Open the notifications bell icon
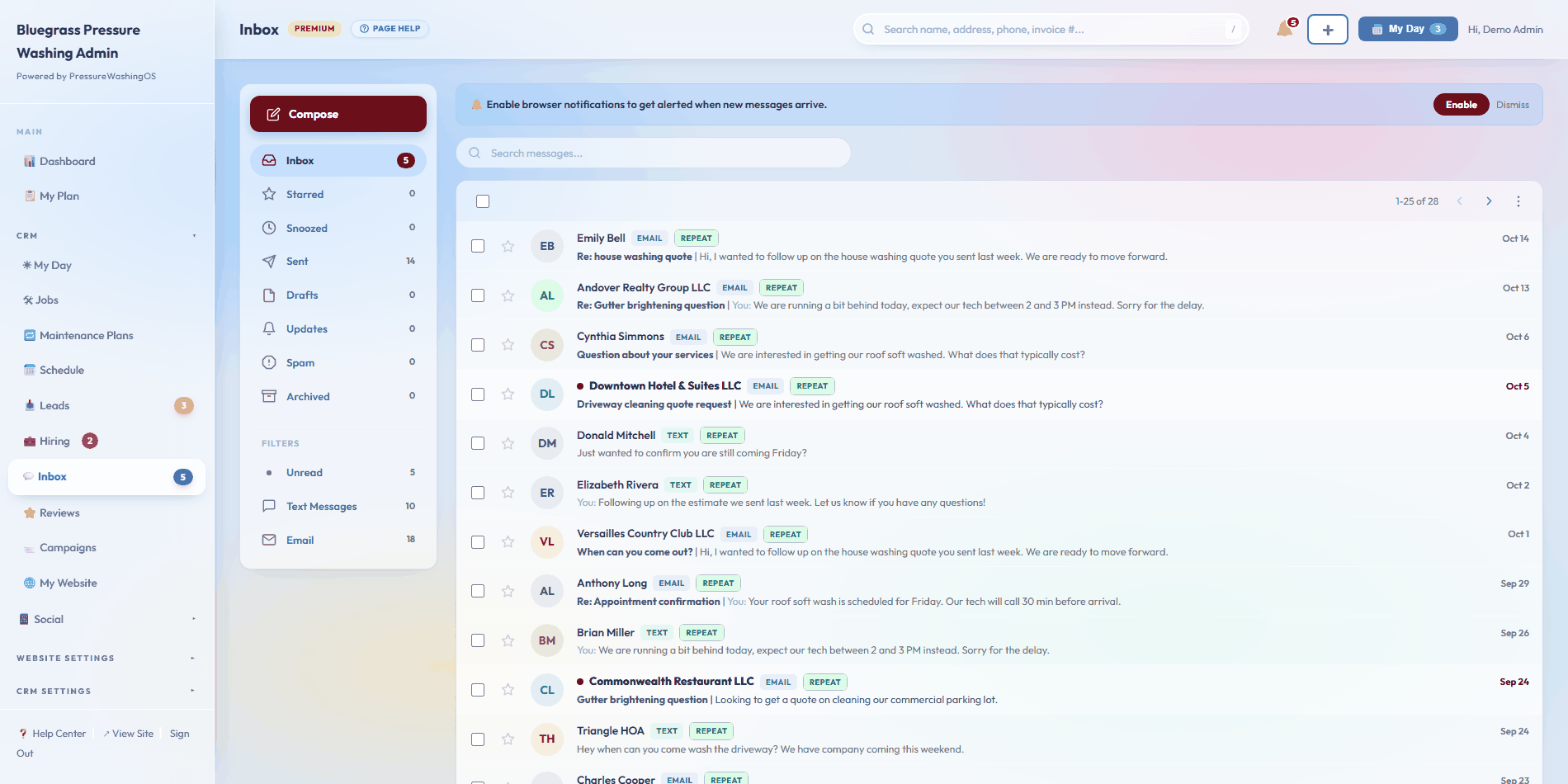Screen dimensions: 1568x784 [1285, 29]
